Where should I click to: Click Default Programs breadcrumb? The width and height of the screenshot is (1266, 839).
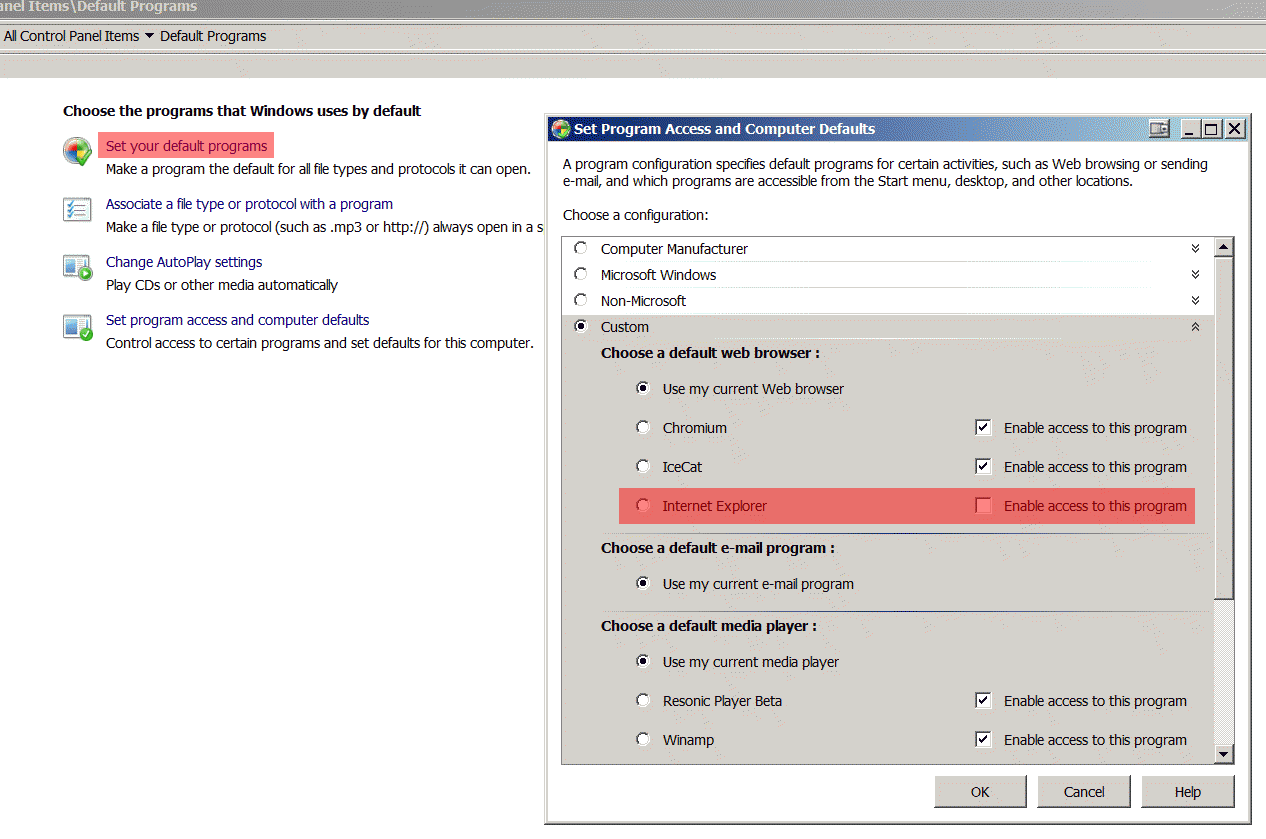[x=213, y=36]
